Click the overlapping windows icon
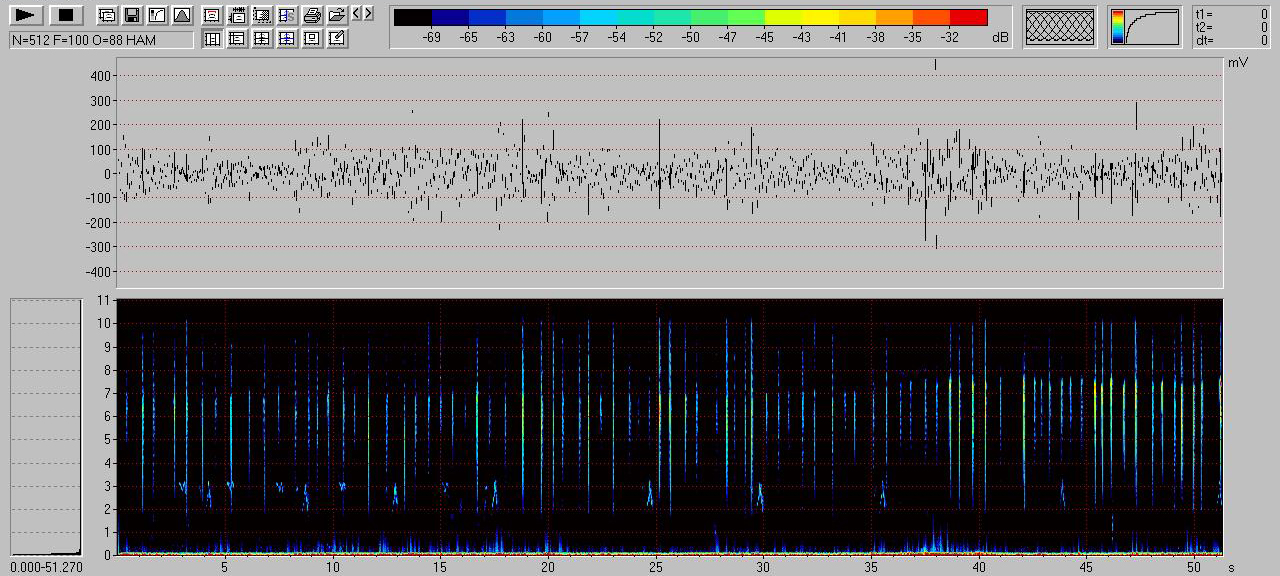Viewport: 1280px width, 576px height. point(106,15)
